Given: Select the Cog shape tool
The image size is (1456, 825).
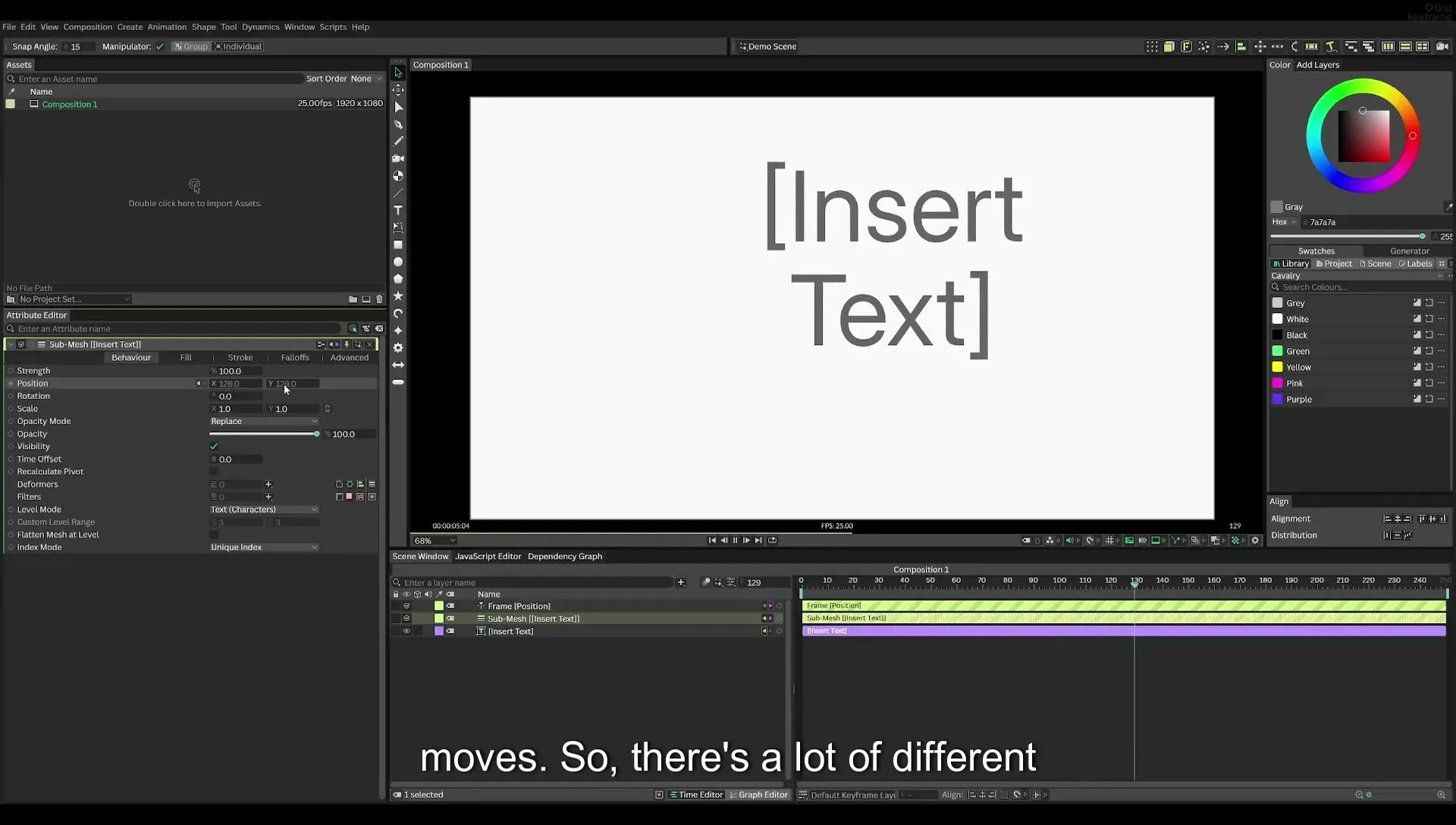Looking at the screenshot, I should (x=398, y=347).
